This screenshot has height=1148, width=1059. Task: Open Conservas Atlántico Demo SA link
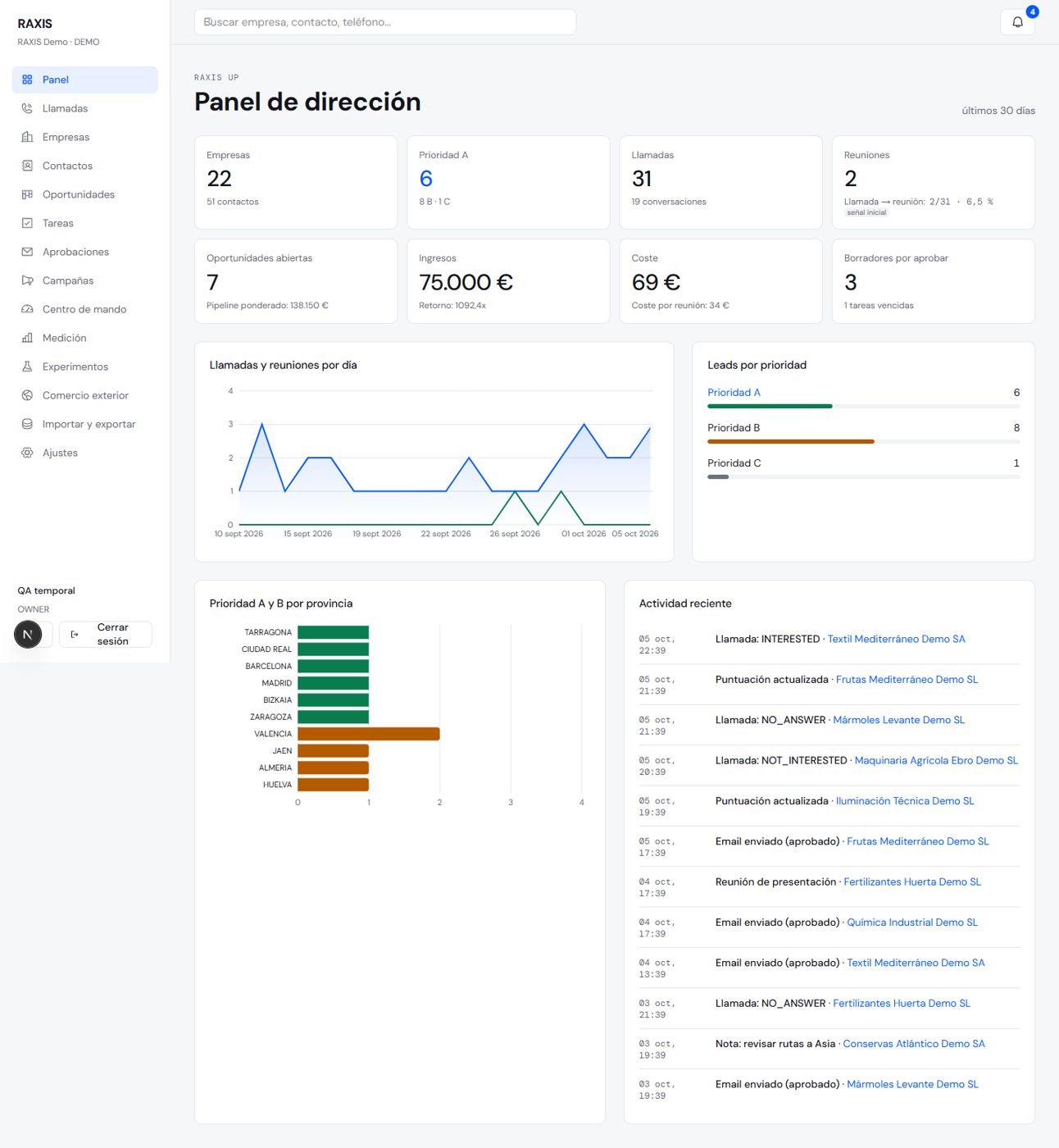click(x=914, y=1044)
